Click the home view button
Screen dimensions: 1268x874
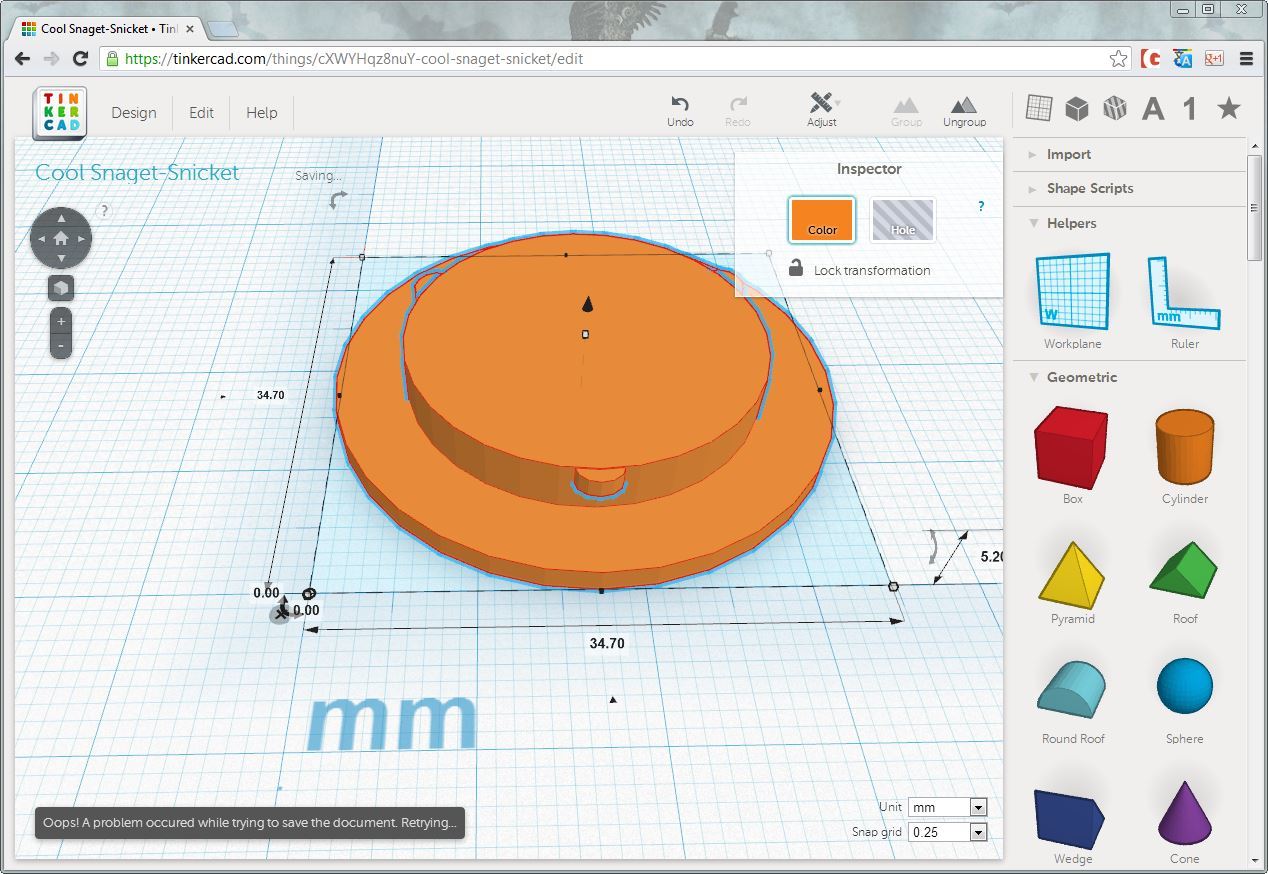pyautogui.click(x=61, y=238)
